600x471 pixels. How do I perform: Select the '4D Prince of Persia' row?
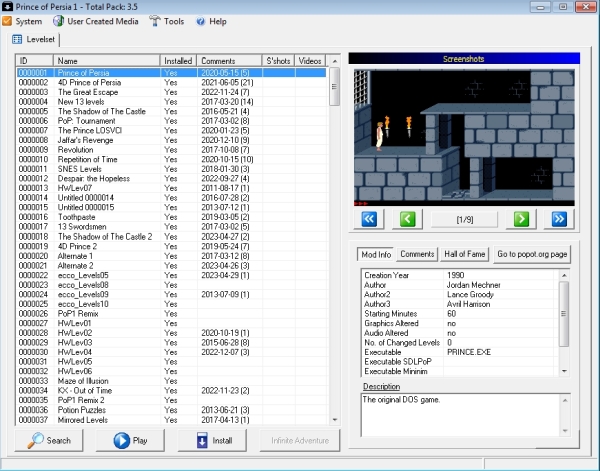coord(171,82)
